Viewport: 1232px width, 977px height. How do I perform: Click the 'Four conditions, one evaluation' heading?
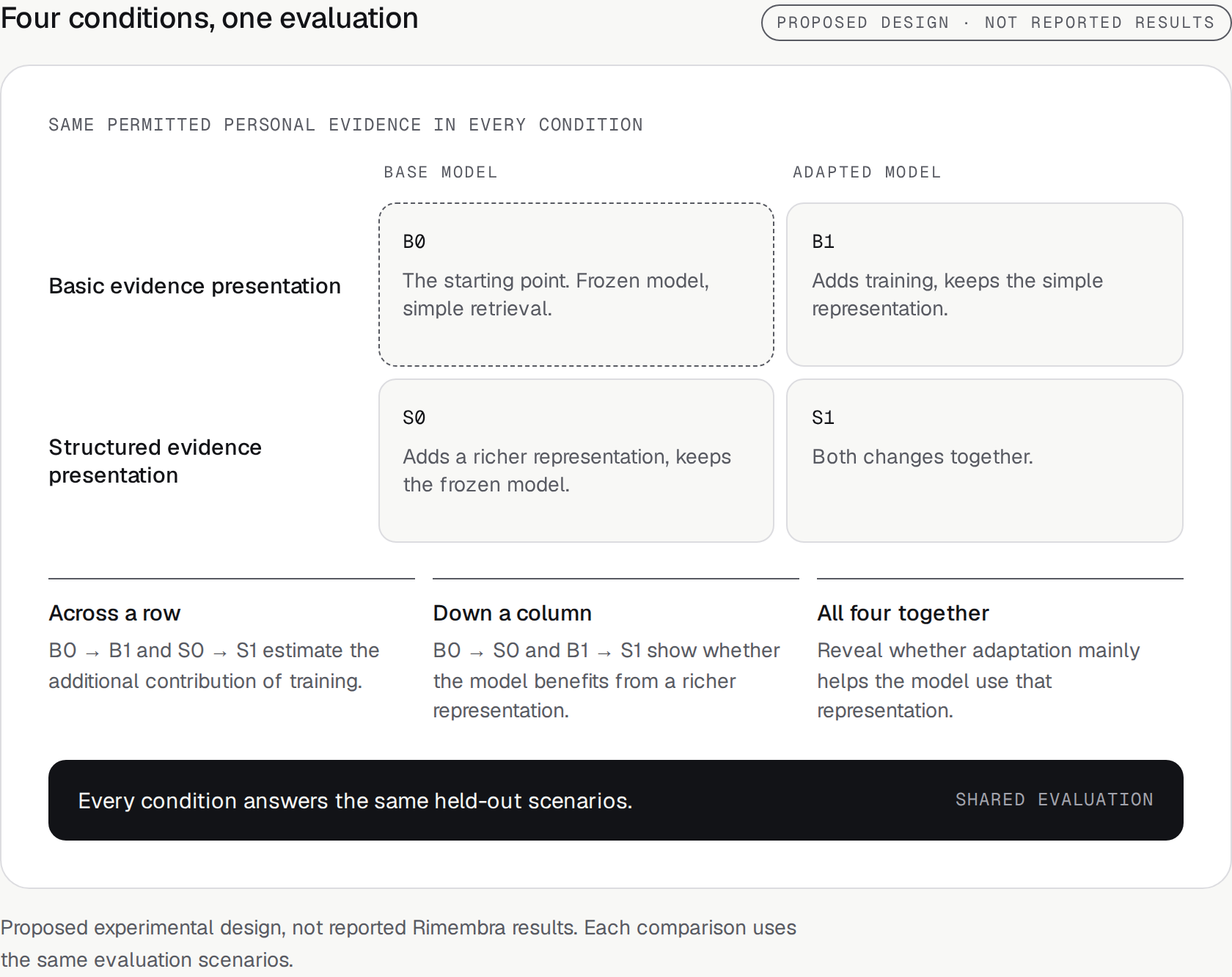[x=209, y=18]
